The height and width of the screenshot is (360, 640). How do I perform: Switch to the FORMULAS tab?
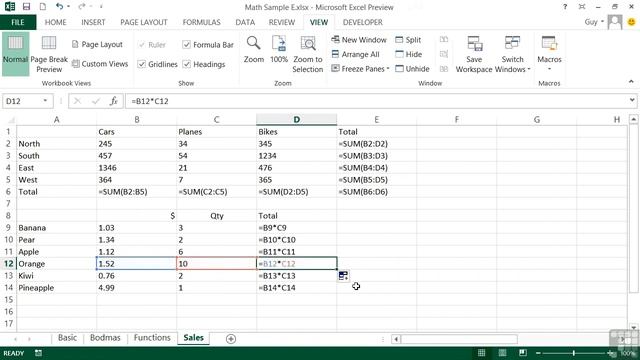click(x=201, y=22)
